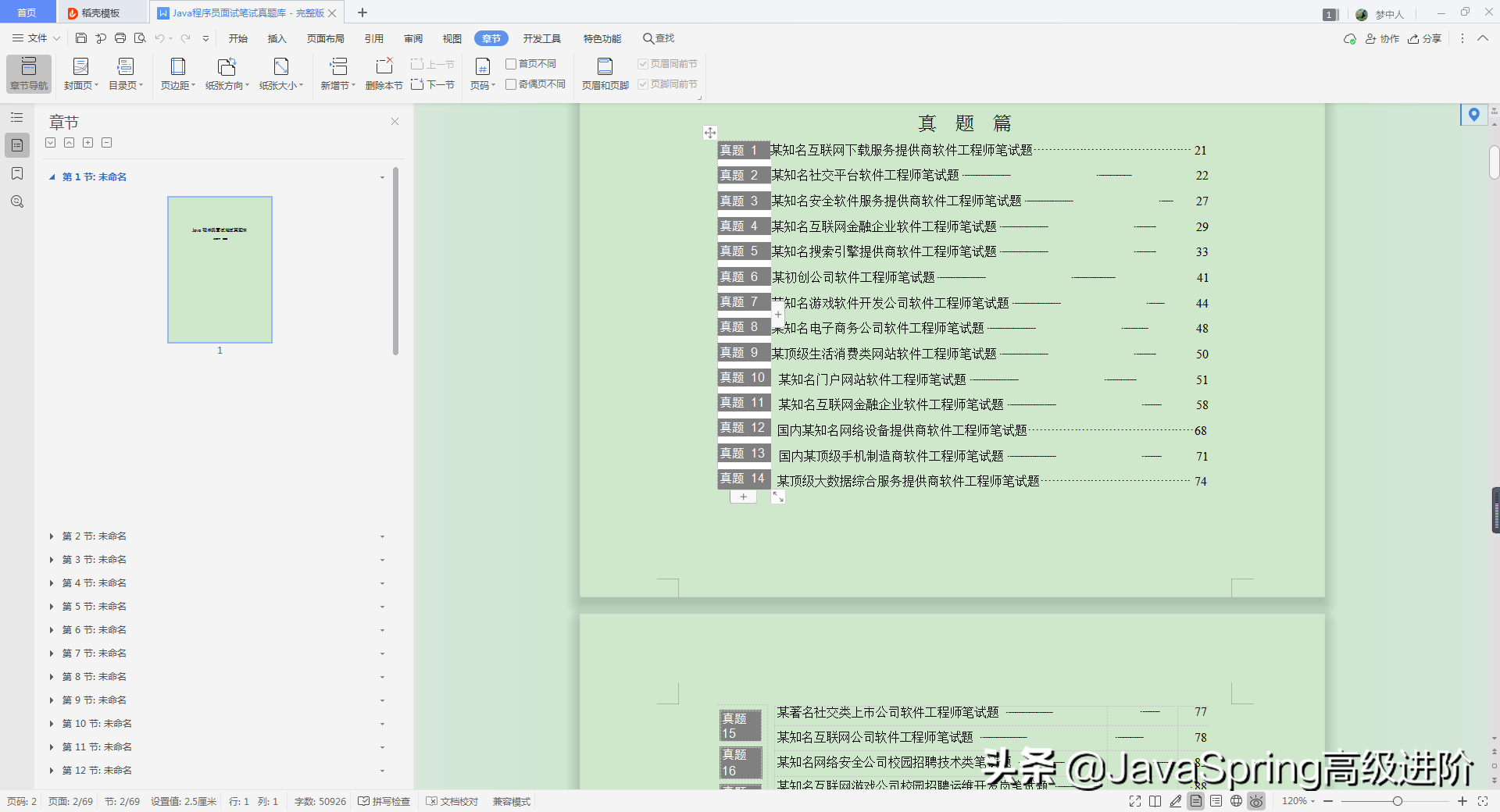This screenshot has height=812, width=1500.
Task: Open the bookmark icon in left sidebar
Action: click(17, 173)
